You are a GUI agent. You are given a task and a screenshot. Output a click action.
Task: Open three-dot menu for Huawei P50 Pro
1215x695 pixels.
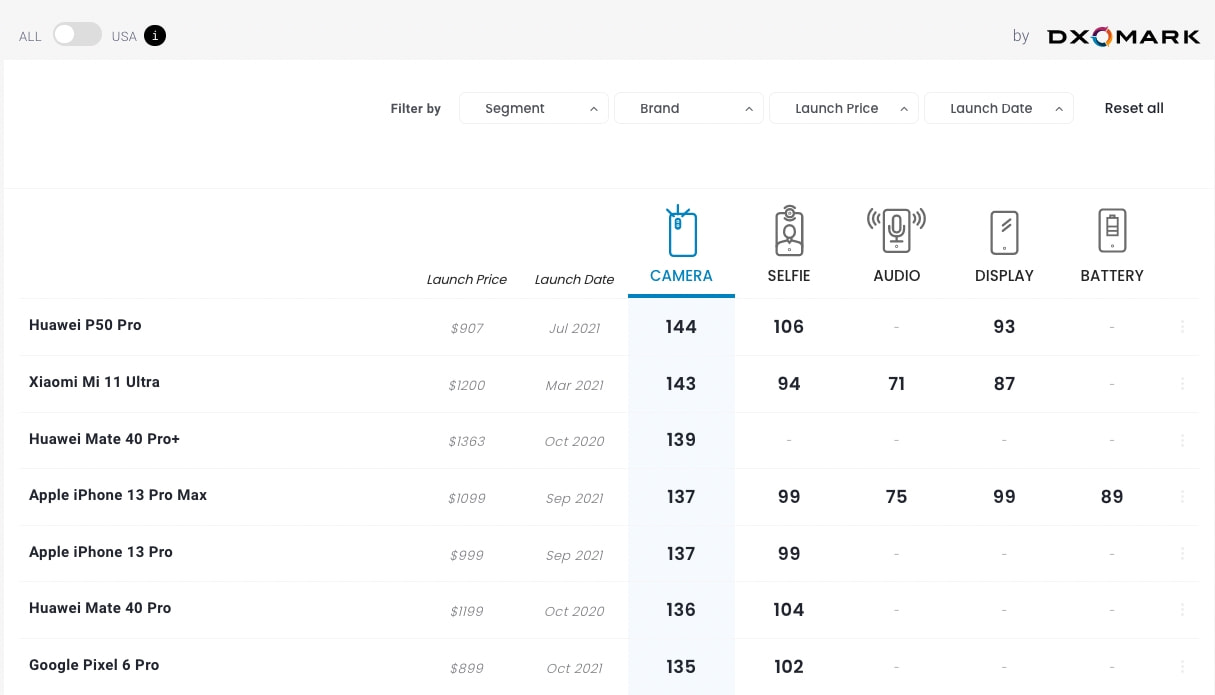(1182, 327)
